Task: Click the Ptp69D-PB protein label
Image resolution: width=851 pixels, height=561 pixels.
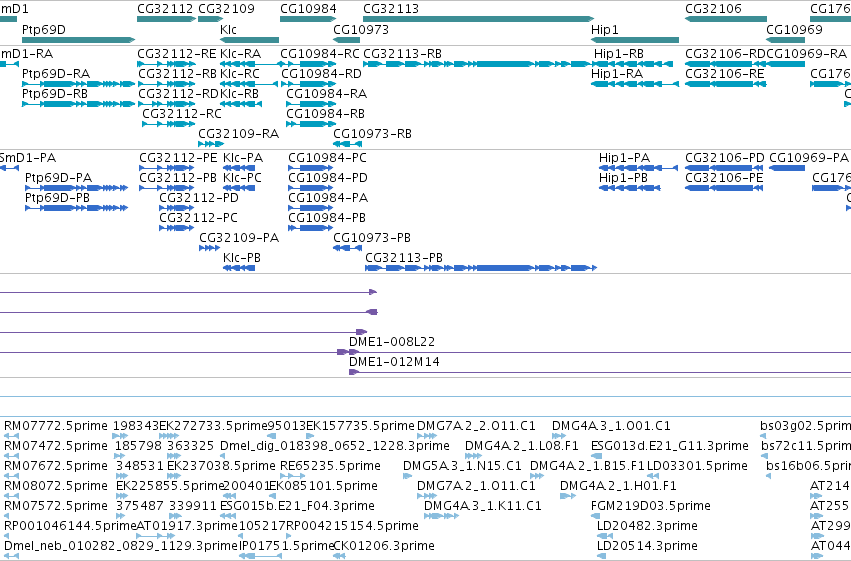Action: [x=58, y=197]
